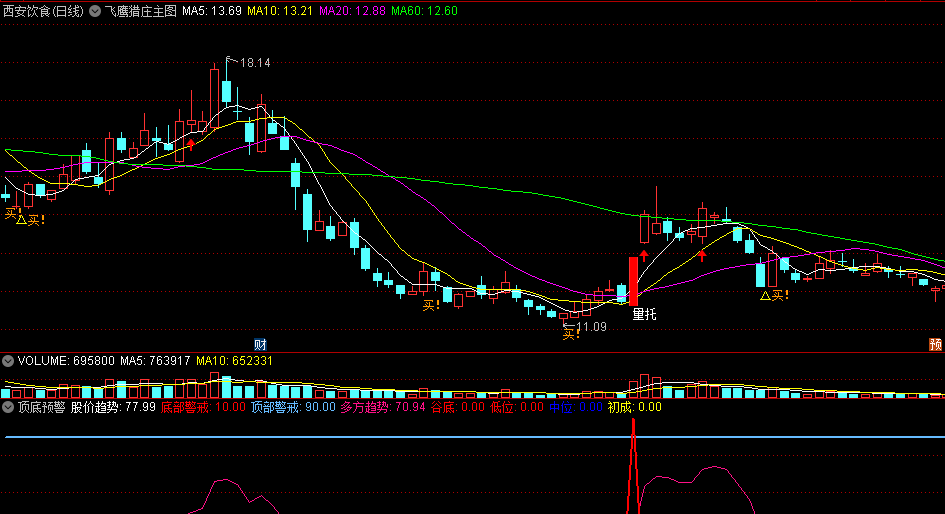Screen dimensions: 945x514
Task: Open the 顶底预警 indicator dropdown arrow
Action: coord(8,407)
